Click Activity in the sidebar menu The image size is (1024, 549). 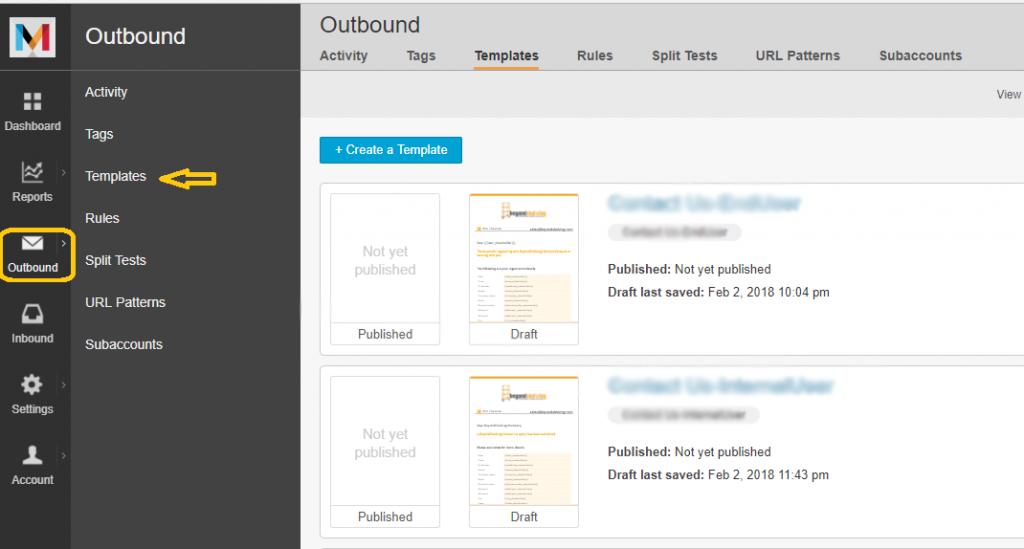click(106, 92)
